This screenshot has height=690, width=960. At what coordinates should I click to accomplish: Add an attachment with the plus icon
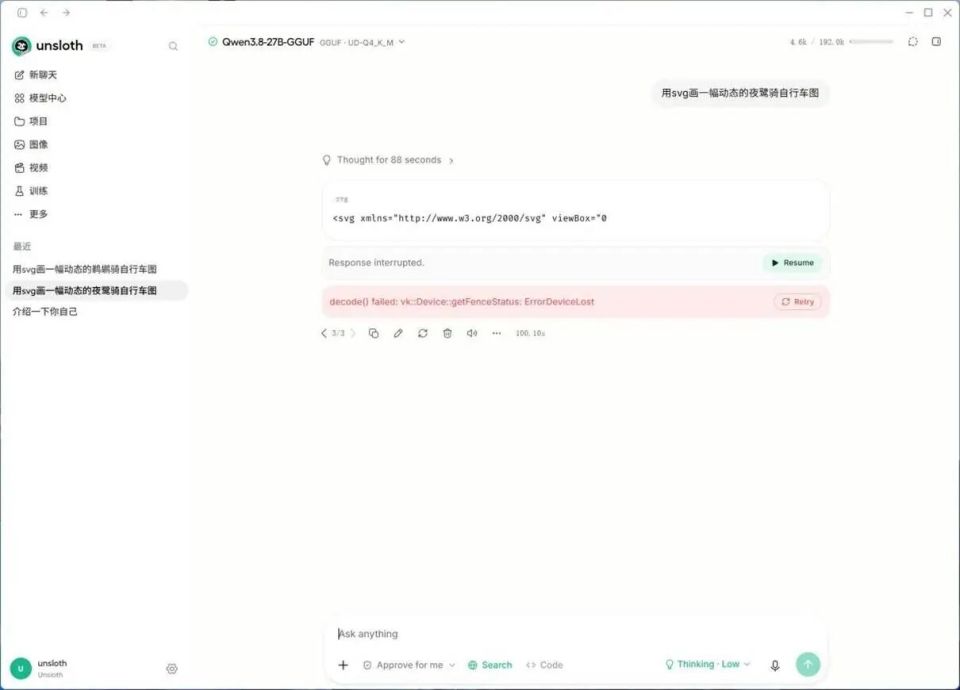(x=343, y=665)
